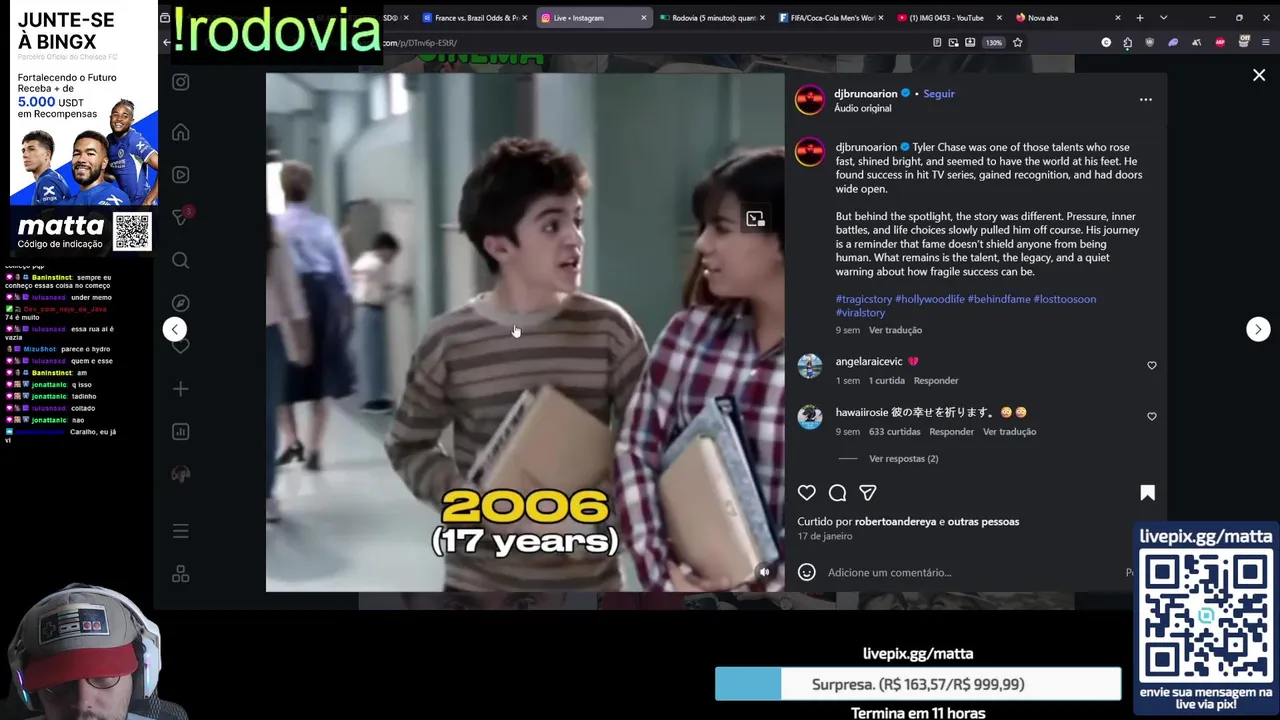Switch to the 'Nova aba' tab

pyautogui.click(x=1068, y=18)
